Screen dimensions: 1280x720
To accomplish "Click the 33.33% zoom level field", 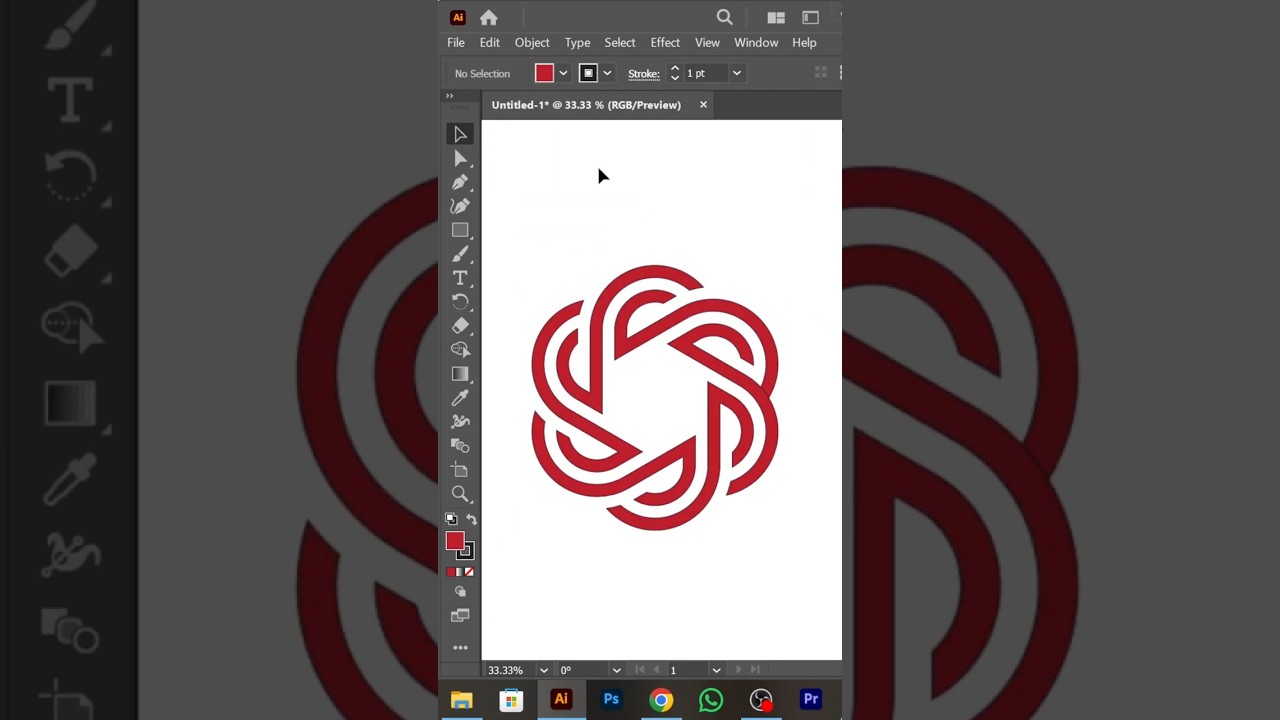I will tap(509, 670).
